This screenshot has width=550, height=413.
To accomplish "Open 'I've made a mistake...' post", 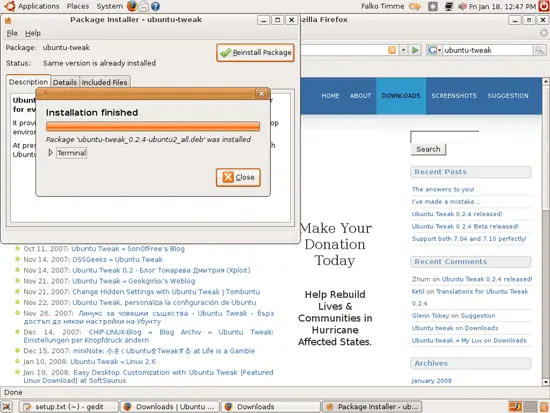I will click(446, 202).
